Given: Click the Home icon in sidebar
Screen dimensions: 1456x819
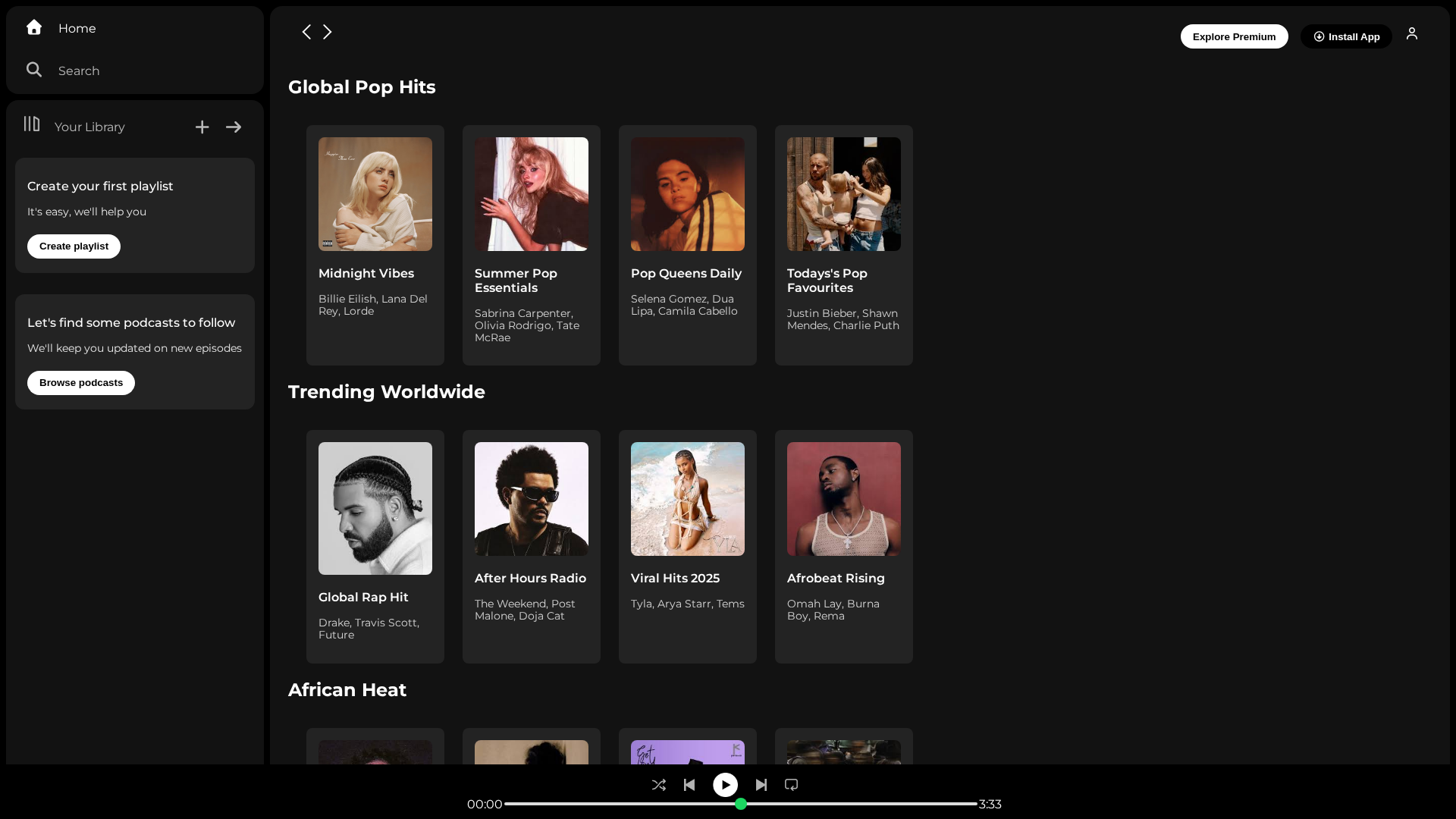Looking at the screenshot, I should (34, 27).
